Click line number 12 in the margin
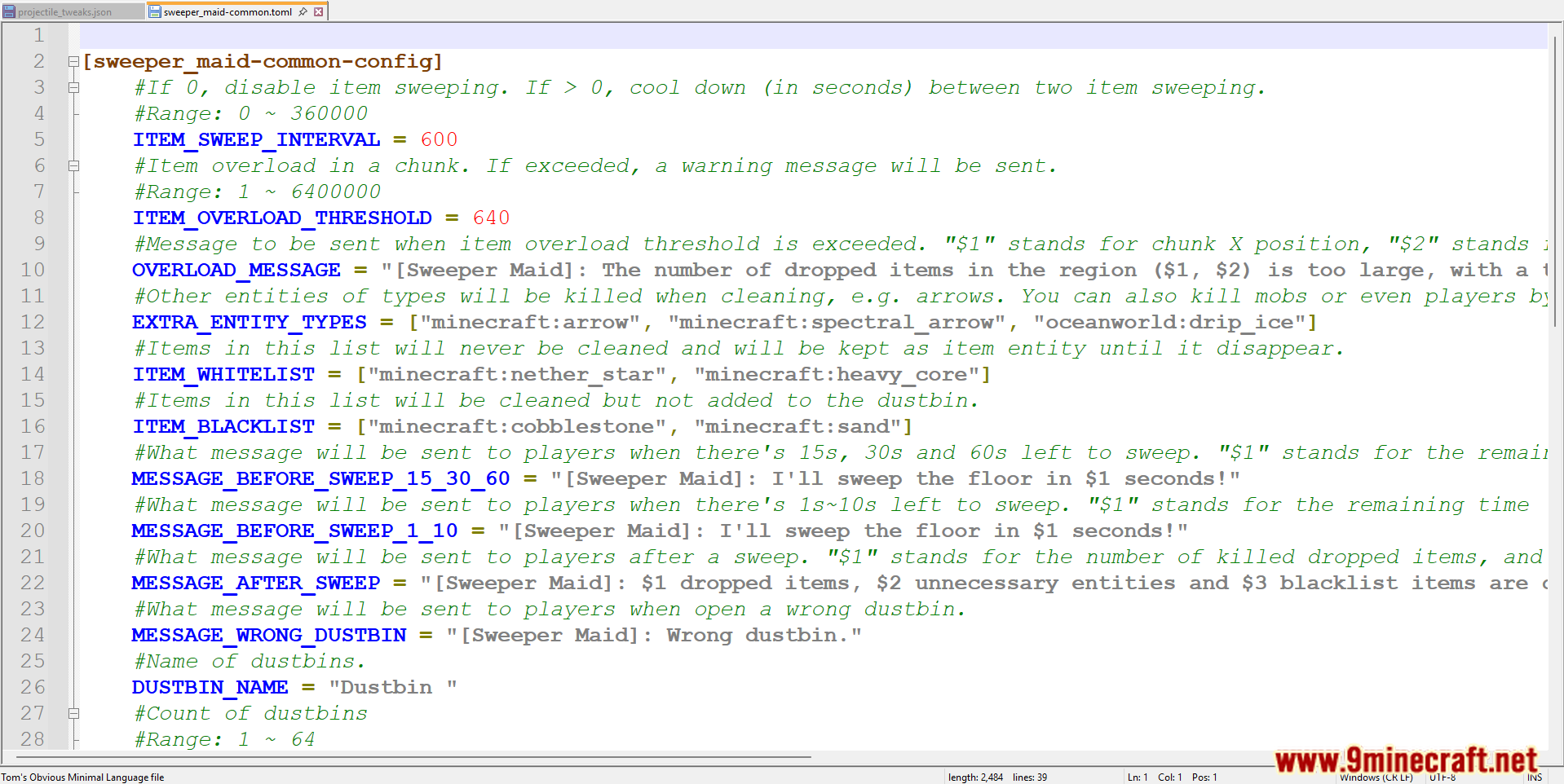1564x784 pixels. tap(33, 323)
